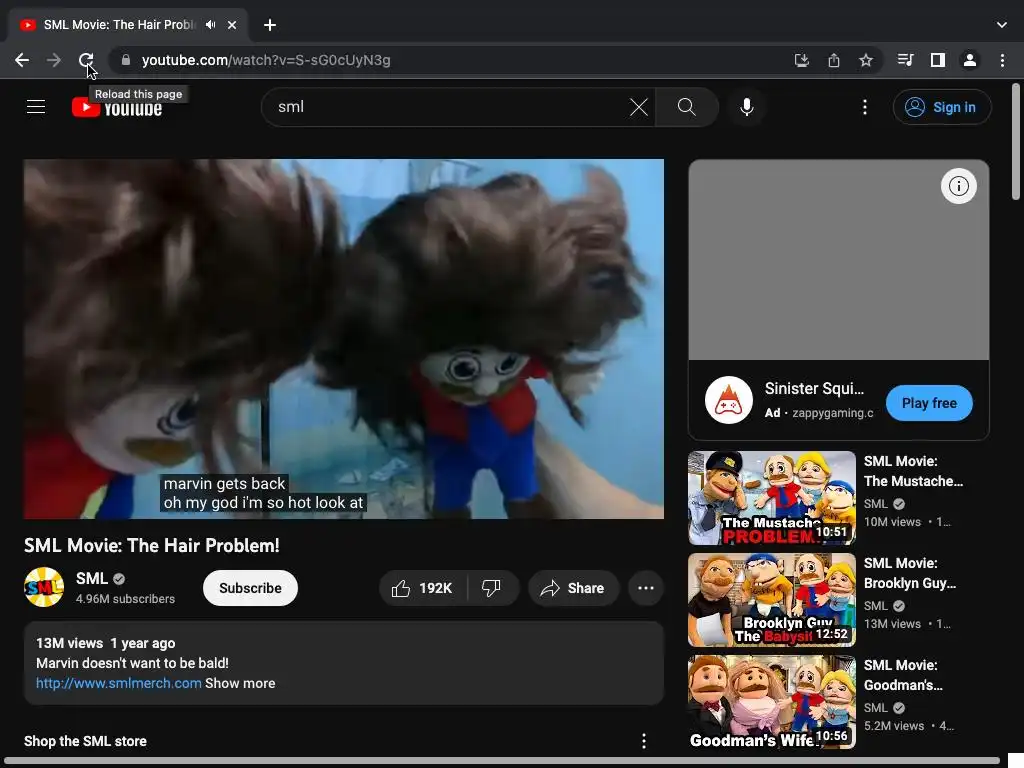This screenshot has width=1024, height=768.
Task: Reload this page
Action: click(86, 60)
